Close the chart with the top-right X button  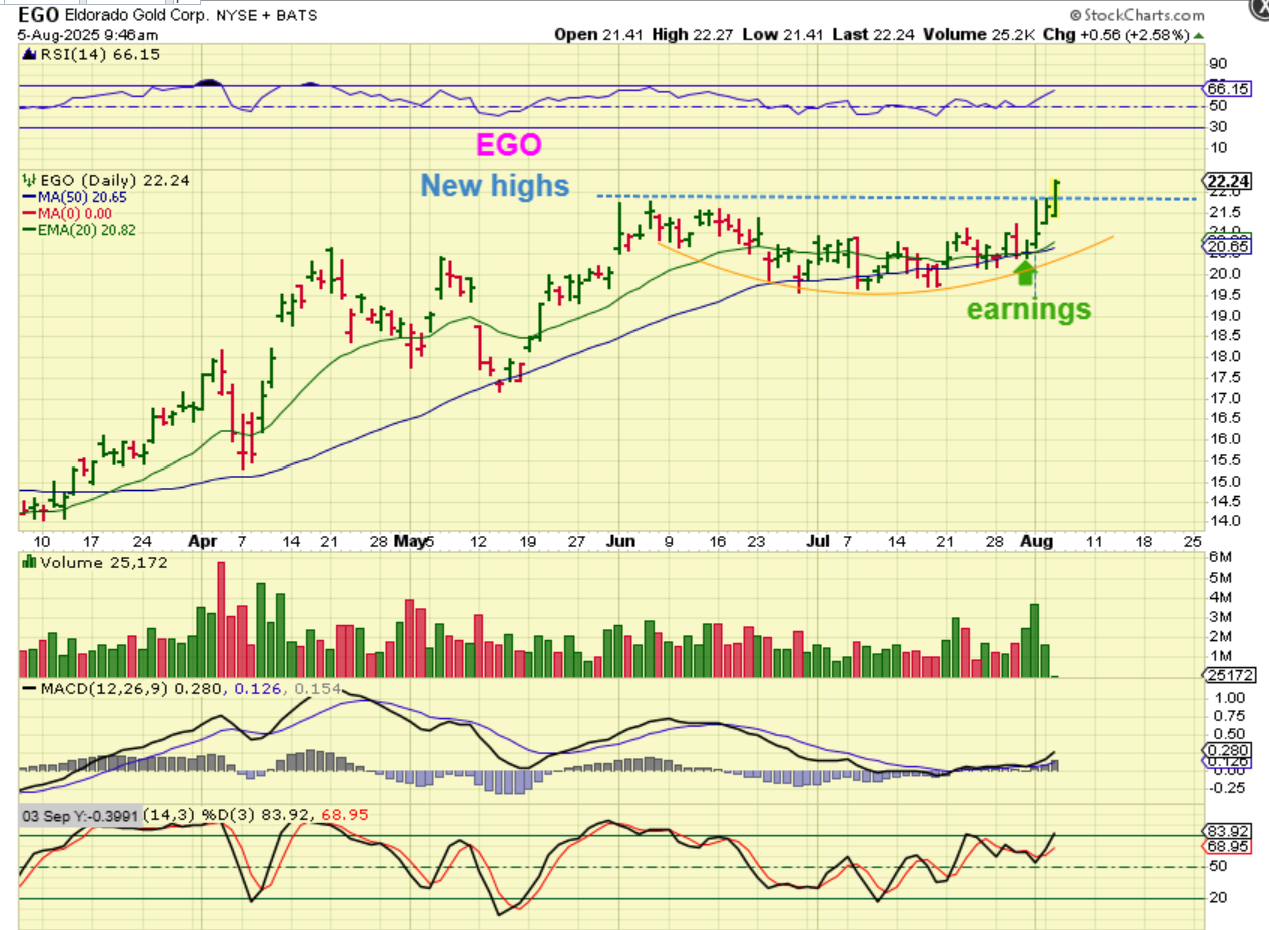pyautogui.click(x=1258, y=8)
